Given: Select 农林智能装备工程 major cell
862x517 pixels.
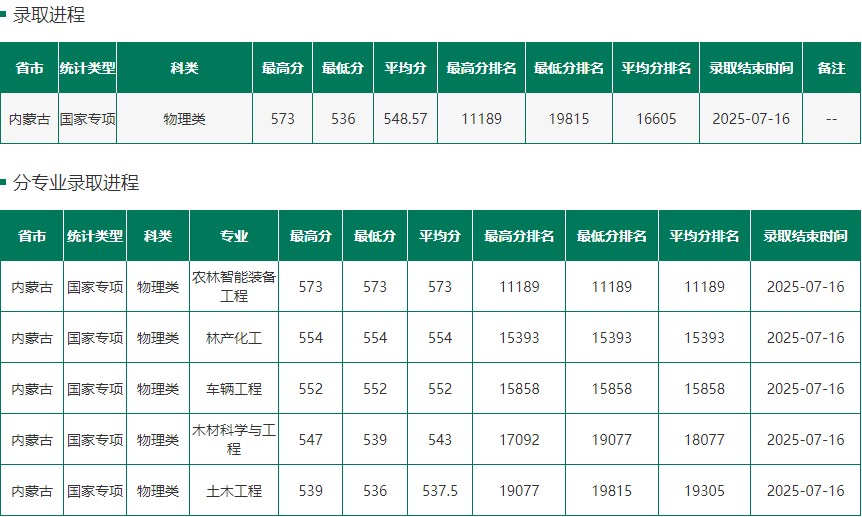Looking at the screenshot, I should pyautogui.click(x=234, y=287).
